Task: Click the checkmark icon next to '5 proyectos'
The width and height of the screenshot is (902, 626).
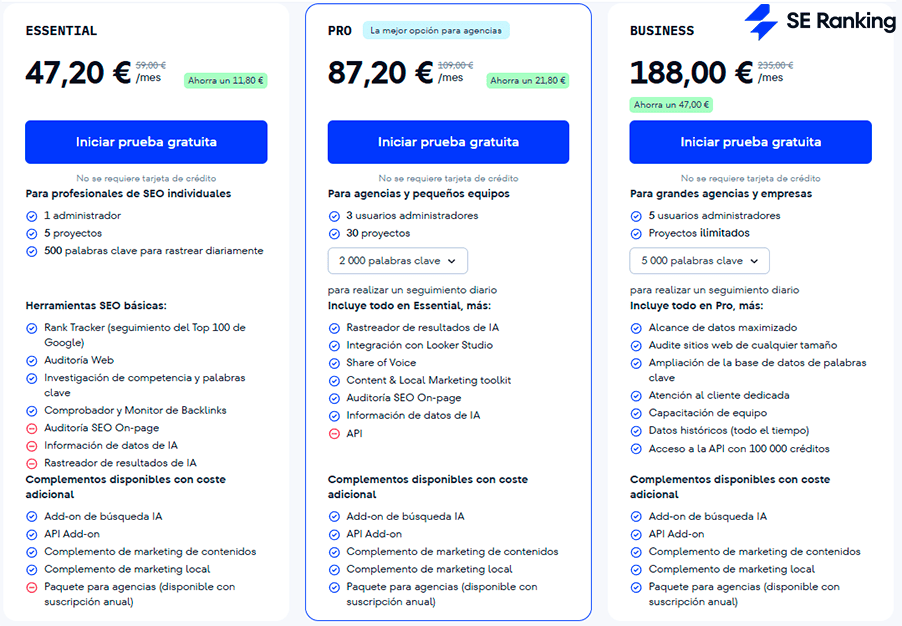Action: pyautogui.click(x=33, y=235)
